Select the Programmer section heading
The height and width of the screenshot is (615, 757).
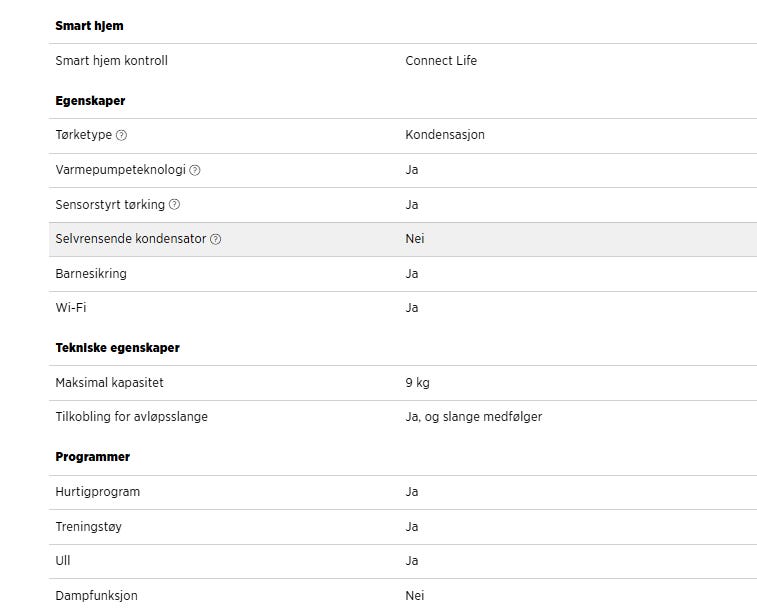click(x=92, y=457)
